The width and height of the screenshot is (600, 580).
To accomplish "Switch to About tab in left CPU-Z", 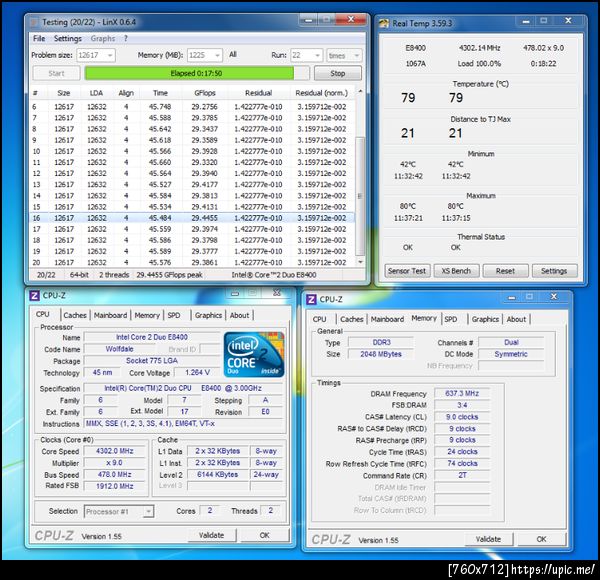I will click(240, 315).
